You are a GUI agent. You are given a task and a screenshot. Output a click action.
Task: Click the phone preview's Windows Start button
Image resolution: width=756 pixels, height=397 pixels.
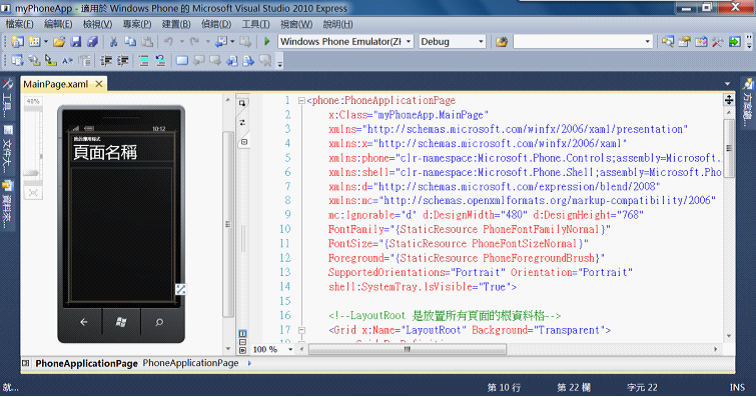[121, 322]
